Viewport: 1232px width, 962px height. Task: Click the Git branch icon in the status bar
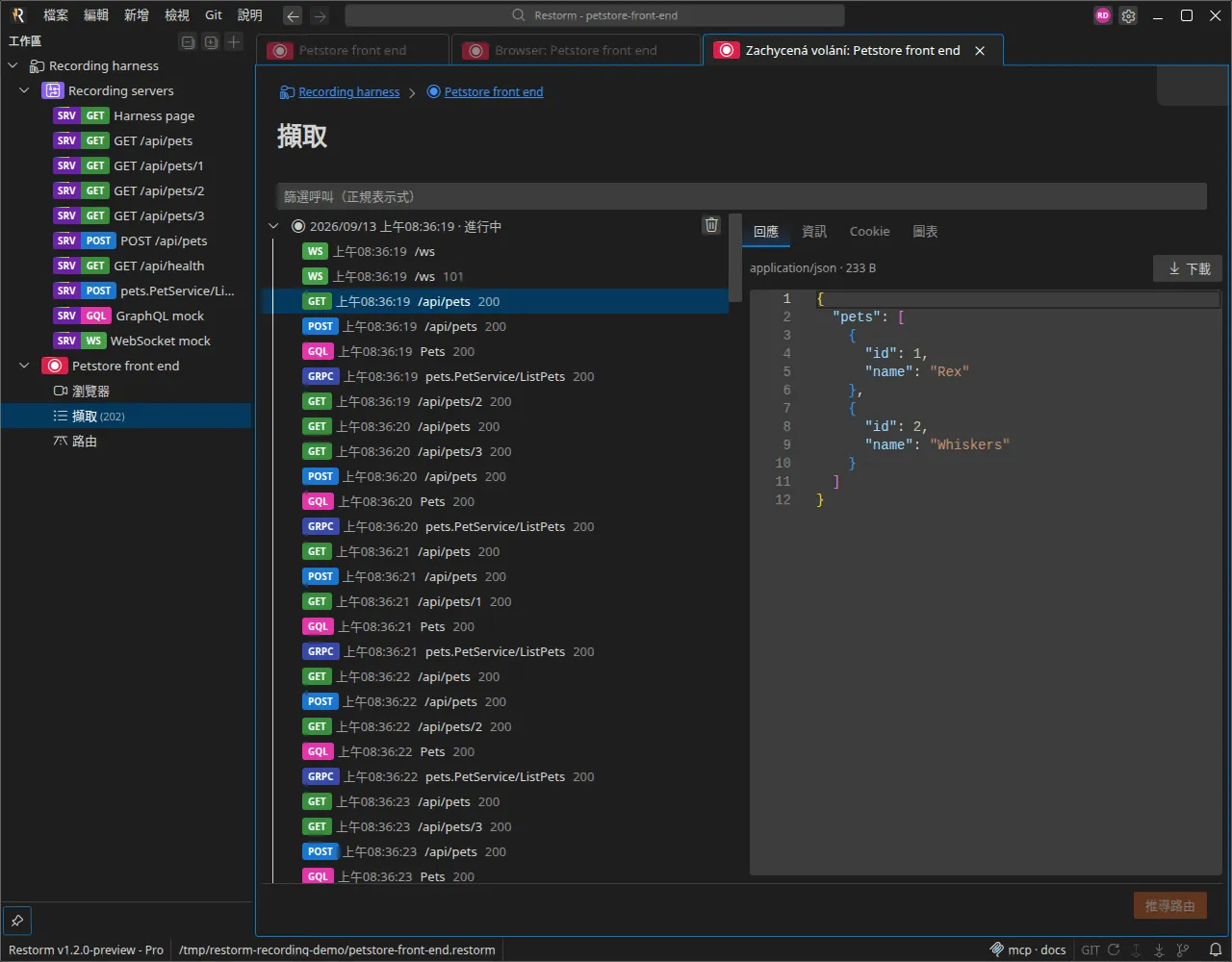(1183, 949)
